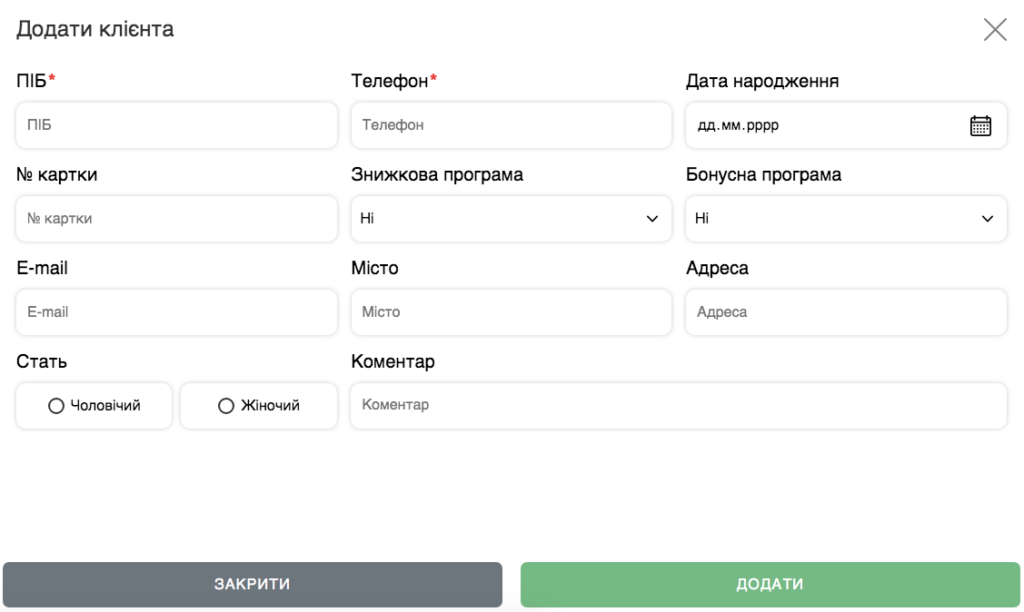This screenshot has width=1024, height=612.
Task: Close the Додати клієнта dialog with X
Action: click(x=994, y=30)
